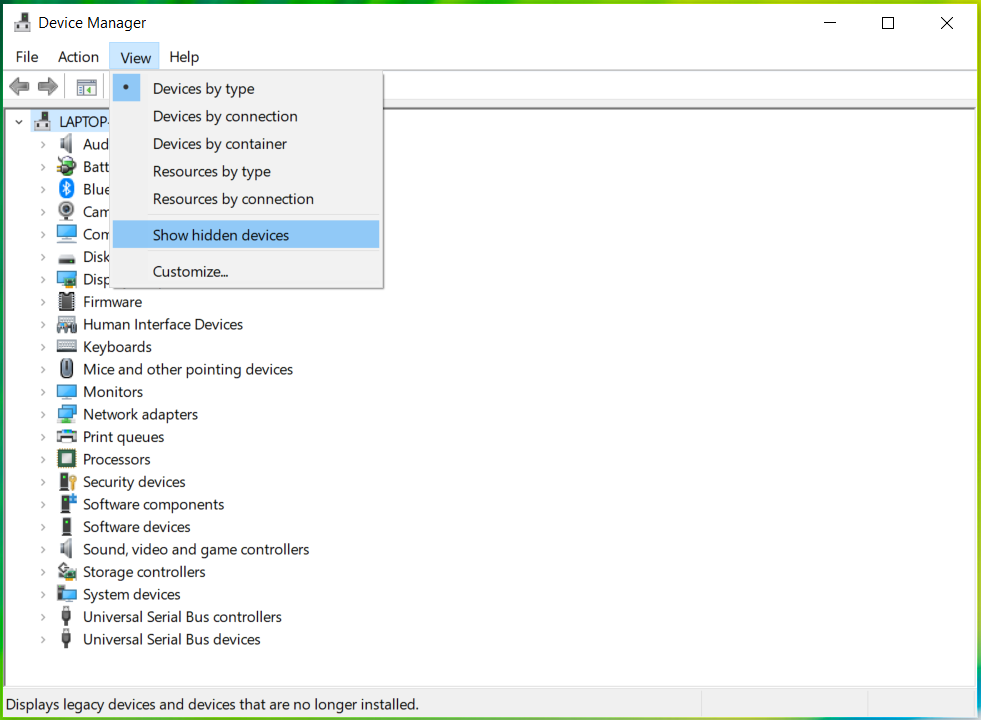Click the Batteries category icon
This screenshot has width=981, height=720.
tap(66, 166)
